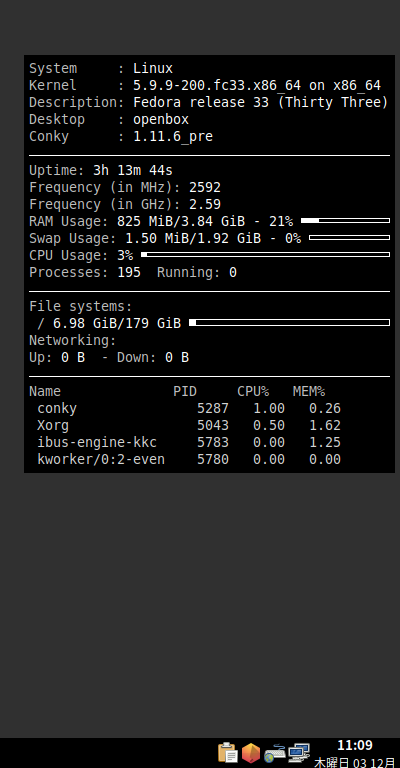Click the Conky version 1.11.6_pre
The image size is (400, 768).
click(173, 137)
